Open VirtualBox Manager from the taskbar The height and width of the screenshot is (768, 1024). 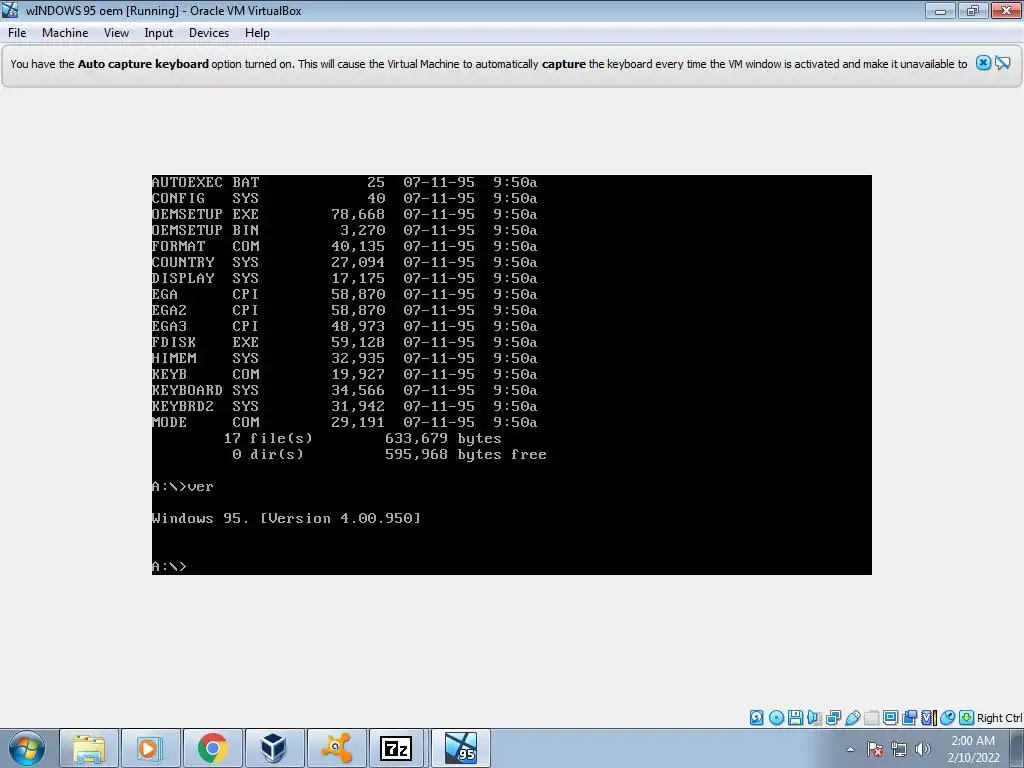pos(274,748)
